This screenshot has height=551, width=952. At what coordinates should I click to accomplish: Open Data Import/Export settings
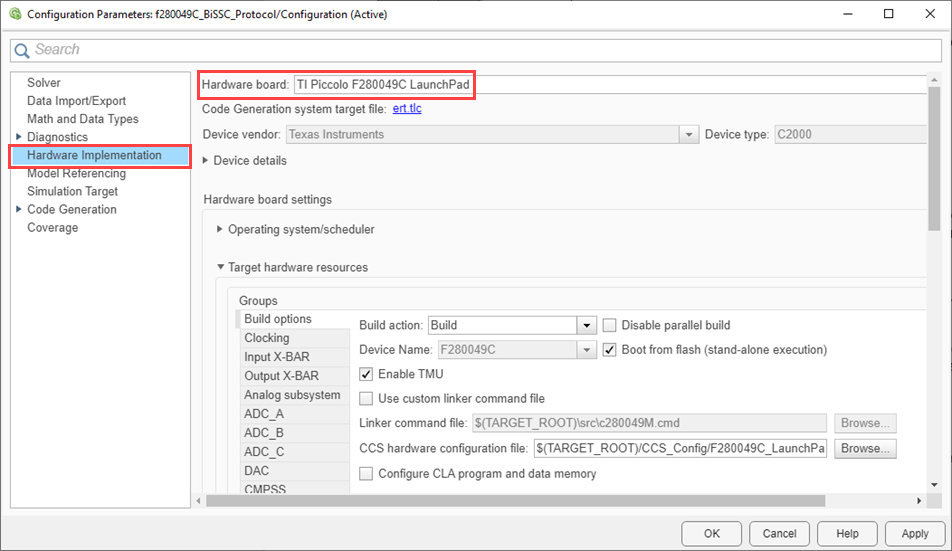[x=76, y=101]
